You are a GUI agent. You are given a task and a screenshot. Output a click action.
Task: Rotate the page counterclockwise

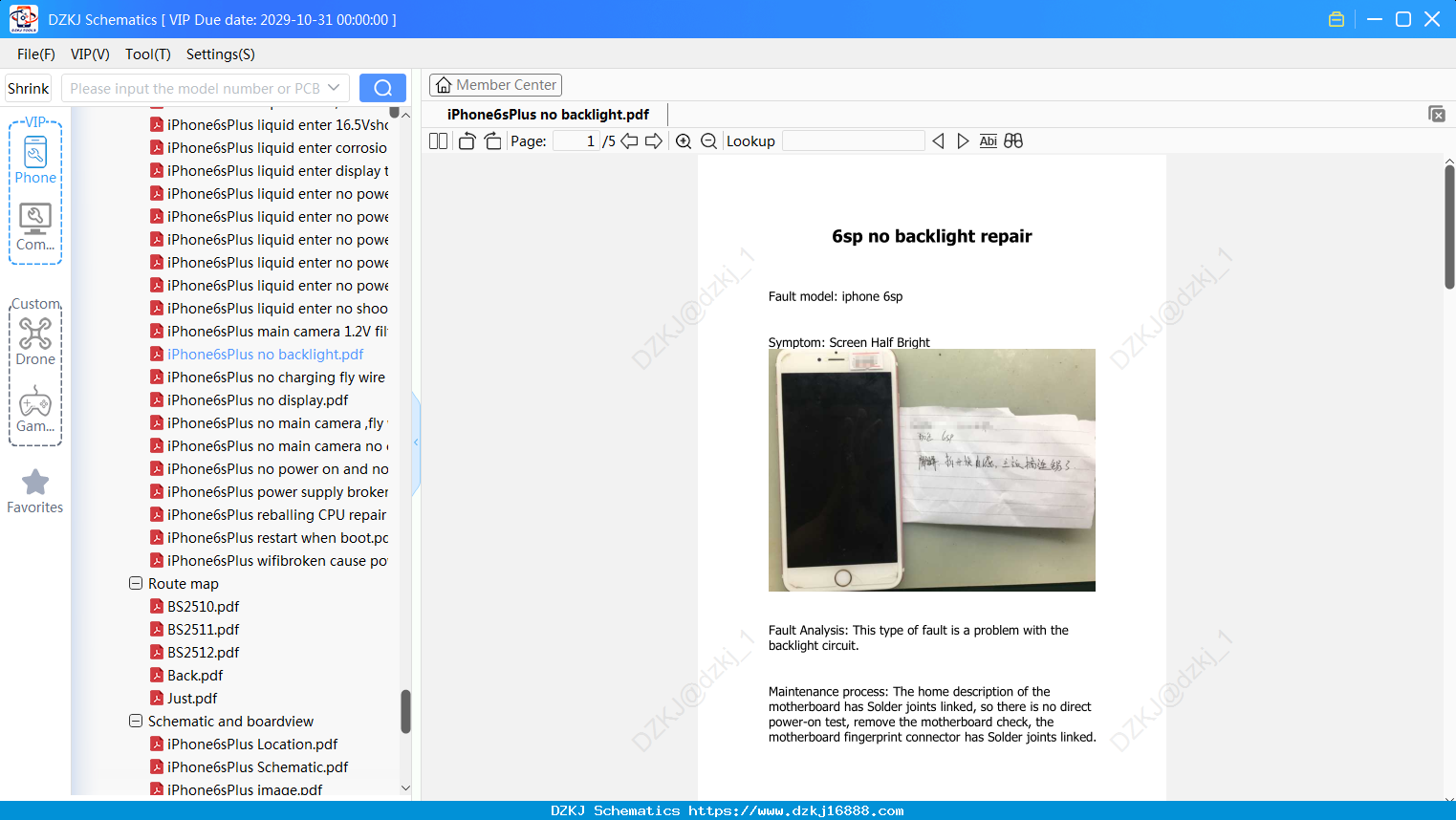point(467,141)
